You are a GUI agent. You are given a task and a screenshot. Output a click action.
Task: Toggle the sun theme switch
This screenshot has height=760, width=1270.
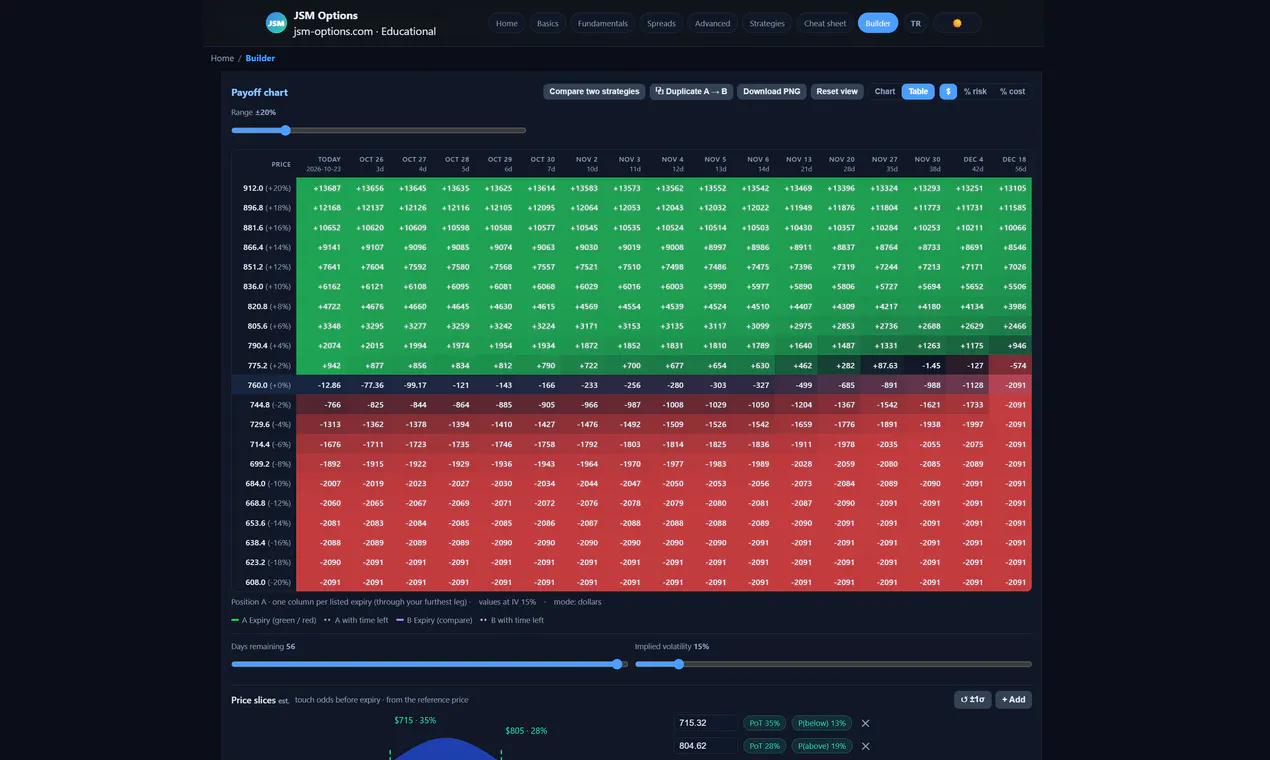[x=957, y=23]
